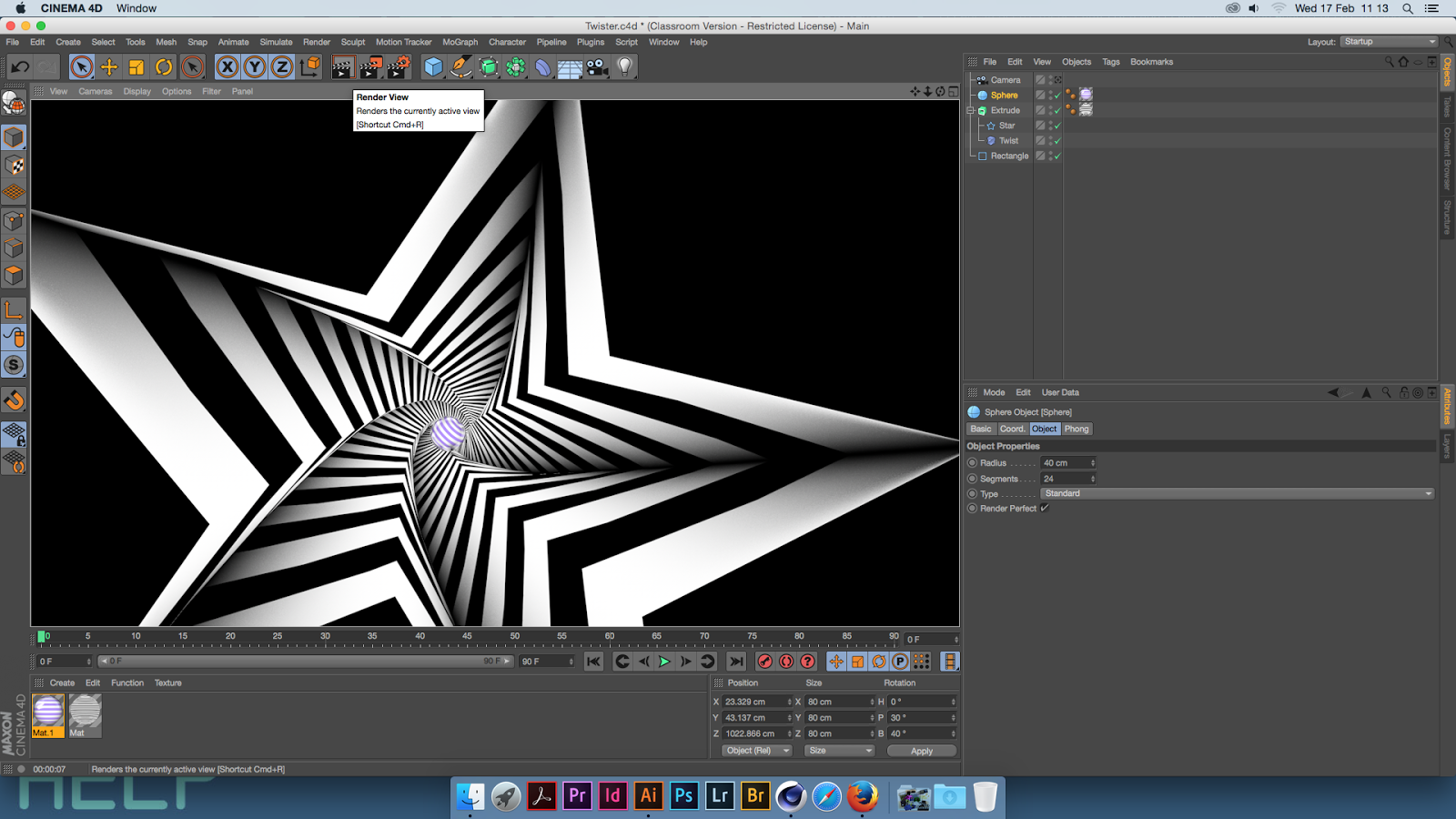Open the Type dropdown showing Standard
1456x819 pixels.
[1238, 493]
